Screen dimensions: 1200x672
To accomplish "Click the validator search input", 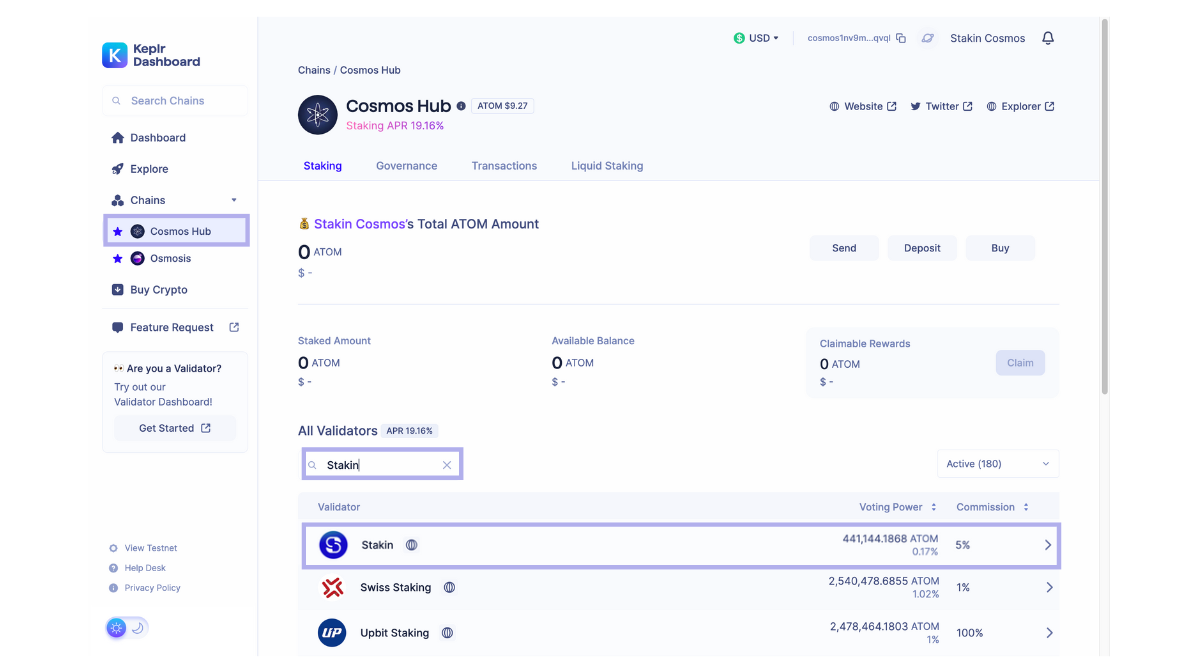I will 382,465.
